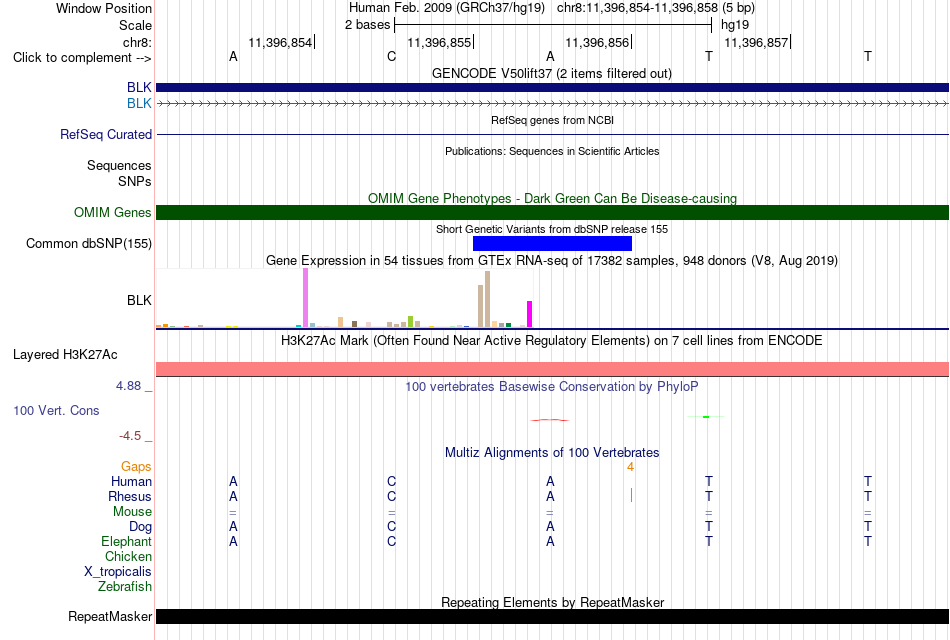This screenshot has width=950, height=640.
Task: Click the black RepeatMasker element bar
Action: [552, 616]
